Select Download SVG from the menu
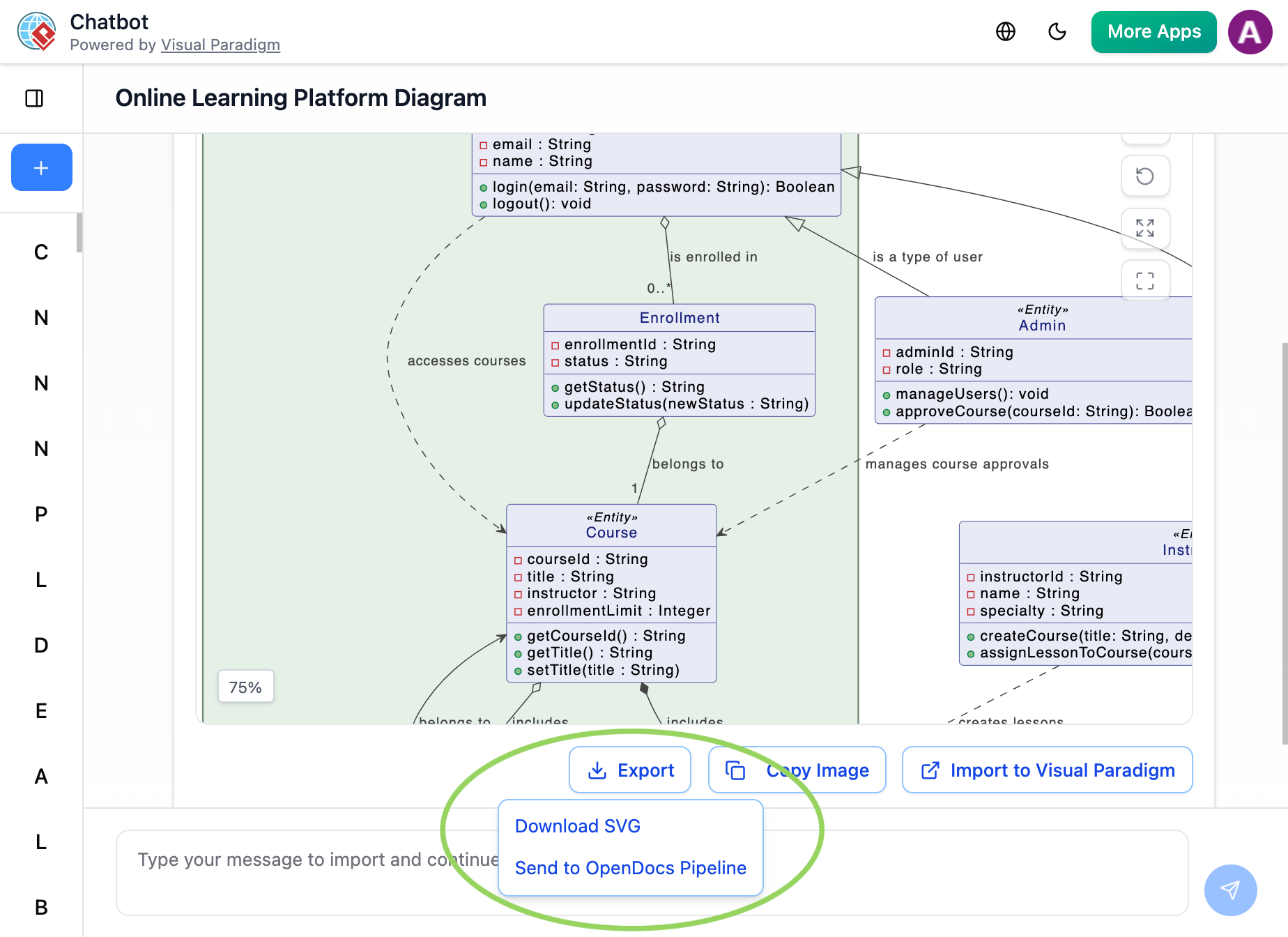Viewport: 1288px width, 937px height. [576, 825]
